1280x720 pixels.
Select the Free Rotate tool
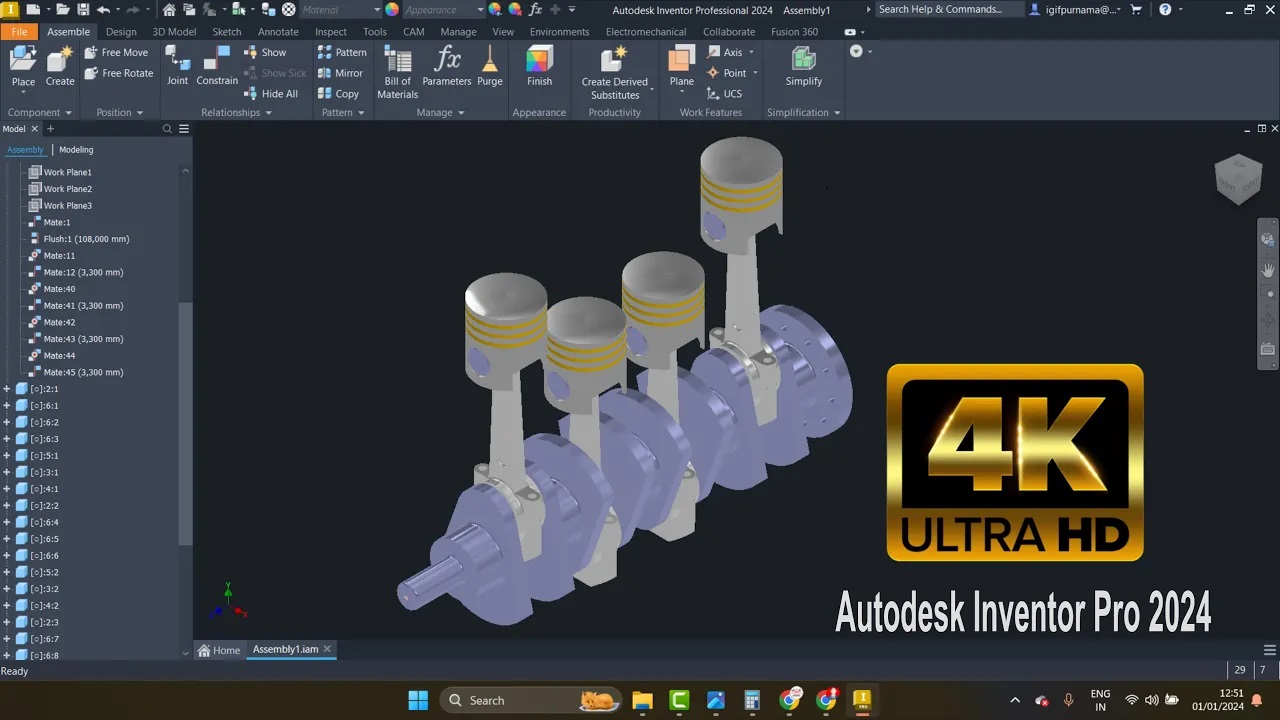(x=119, y=73)
